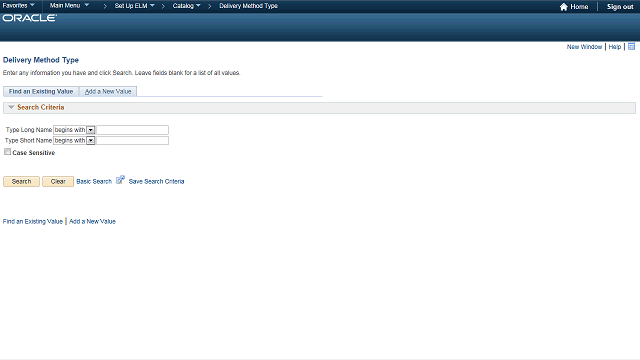Focus the Type Long Name text field
640x360 pixels.
[x=133, y=130]
